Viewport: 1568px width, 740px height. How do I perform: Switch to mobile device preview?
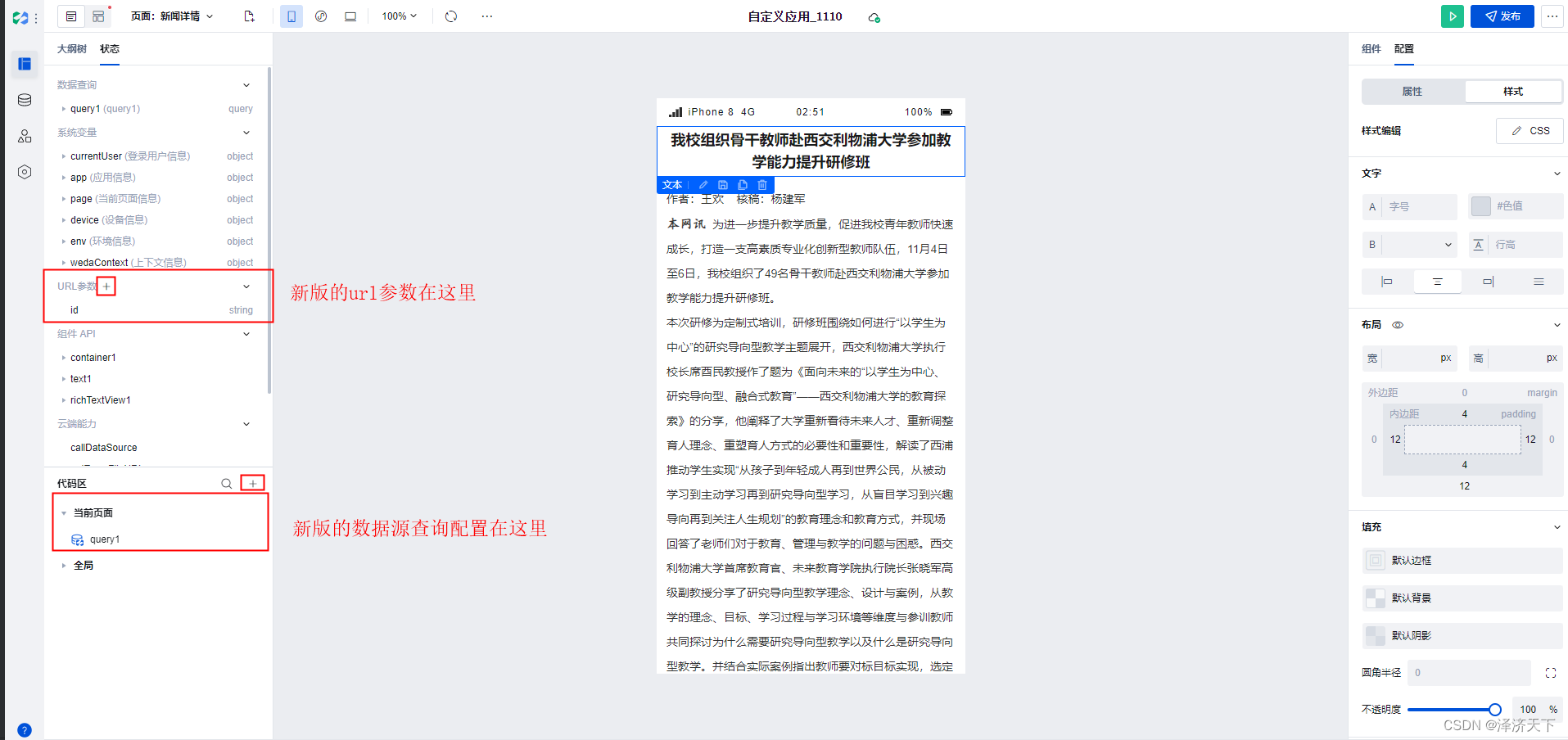click(x=291, y=16)
